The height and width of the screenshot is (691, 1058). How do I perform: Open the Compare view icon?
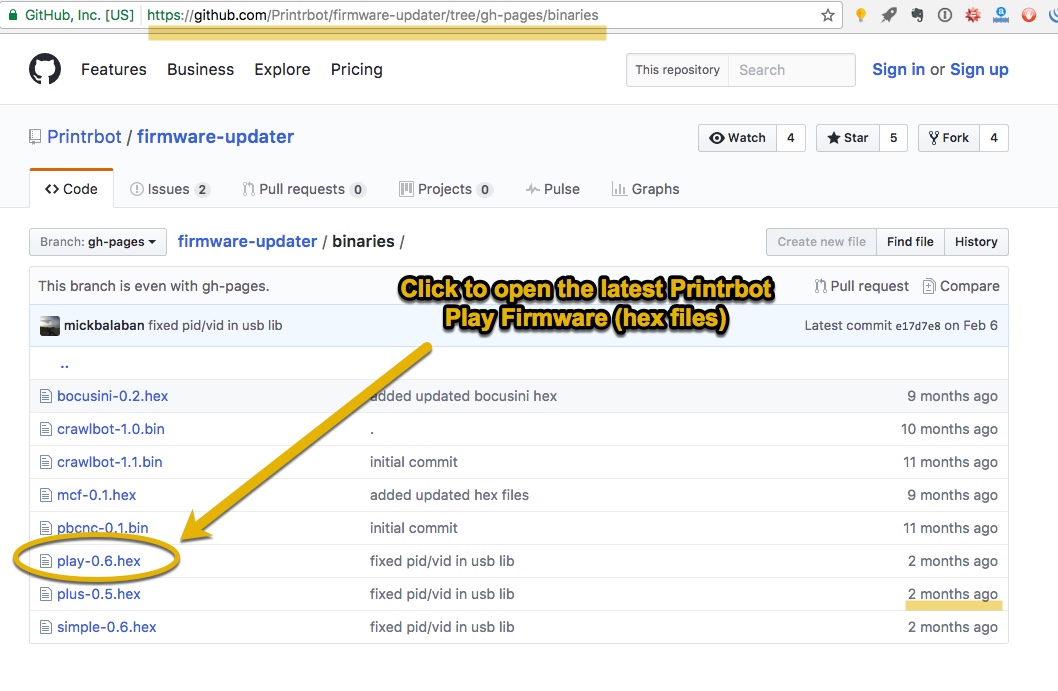[x=930, y=285]
